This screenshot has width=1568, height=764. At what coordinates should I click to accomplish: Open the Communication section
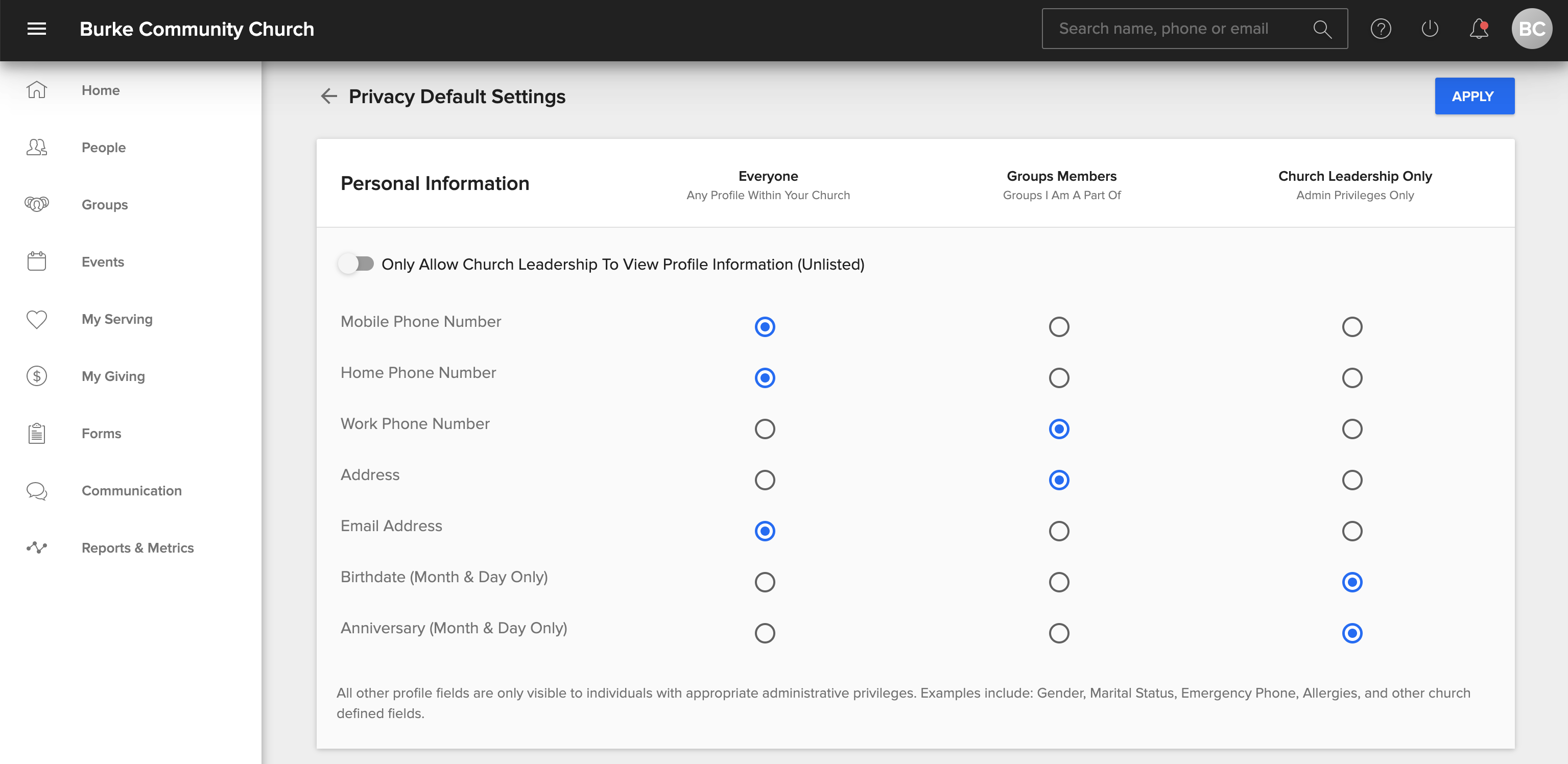click(131, 491)
